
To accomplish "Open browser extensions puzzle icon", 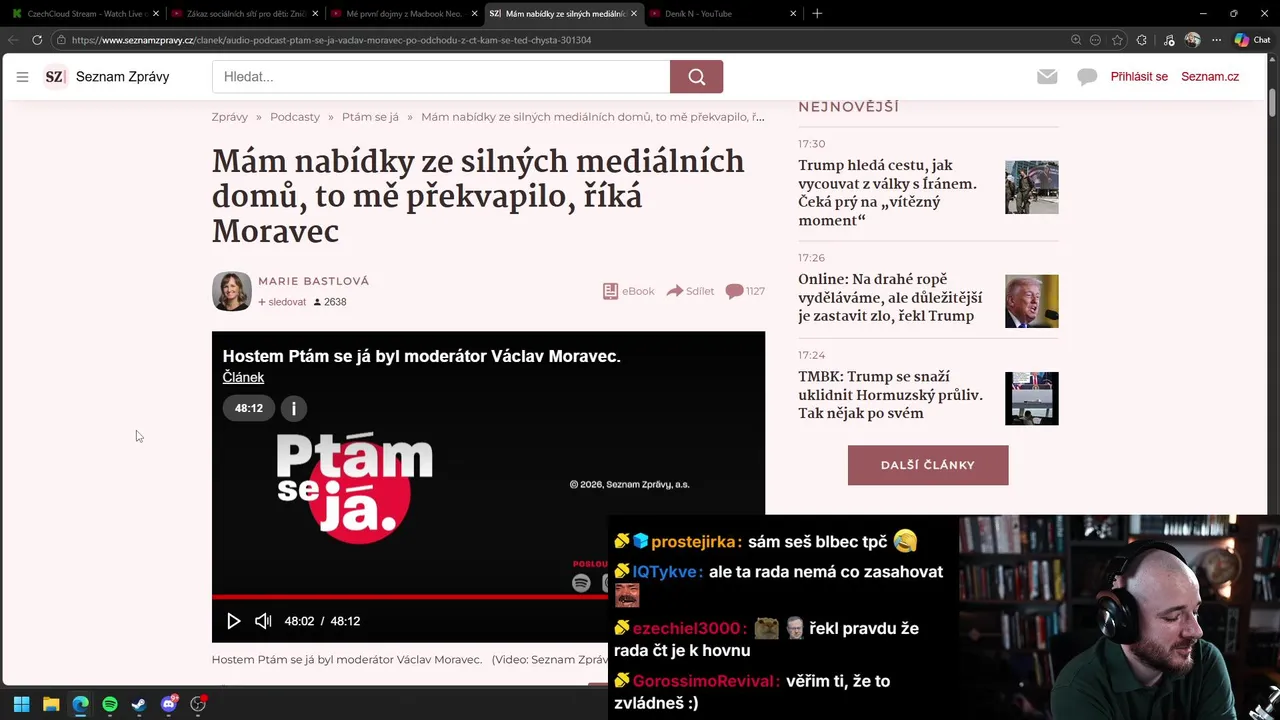I will click(1142, 40).
